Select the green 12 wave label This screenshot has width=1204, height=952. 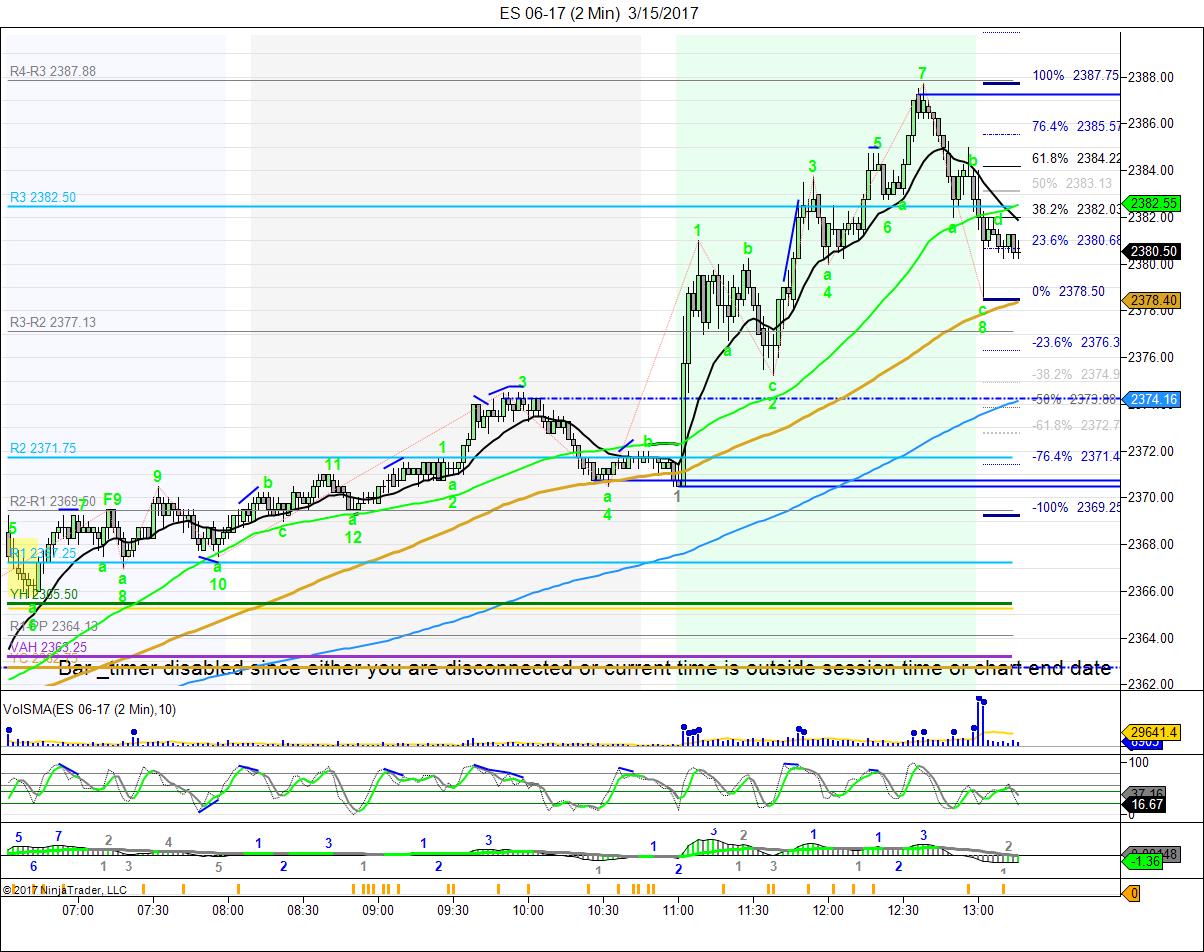coord(353,537)
